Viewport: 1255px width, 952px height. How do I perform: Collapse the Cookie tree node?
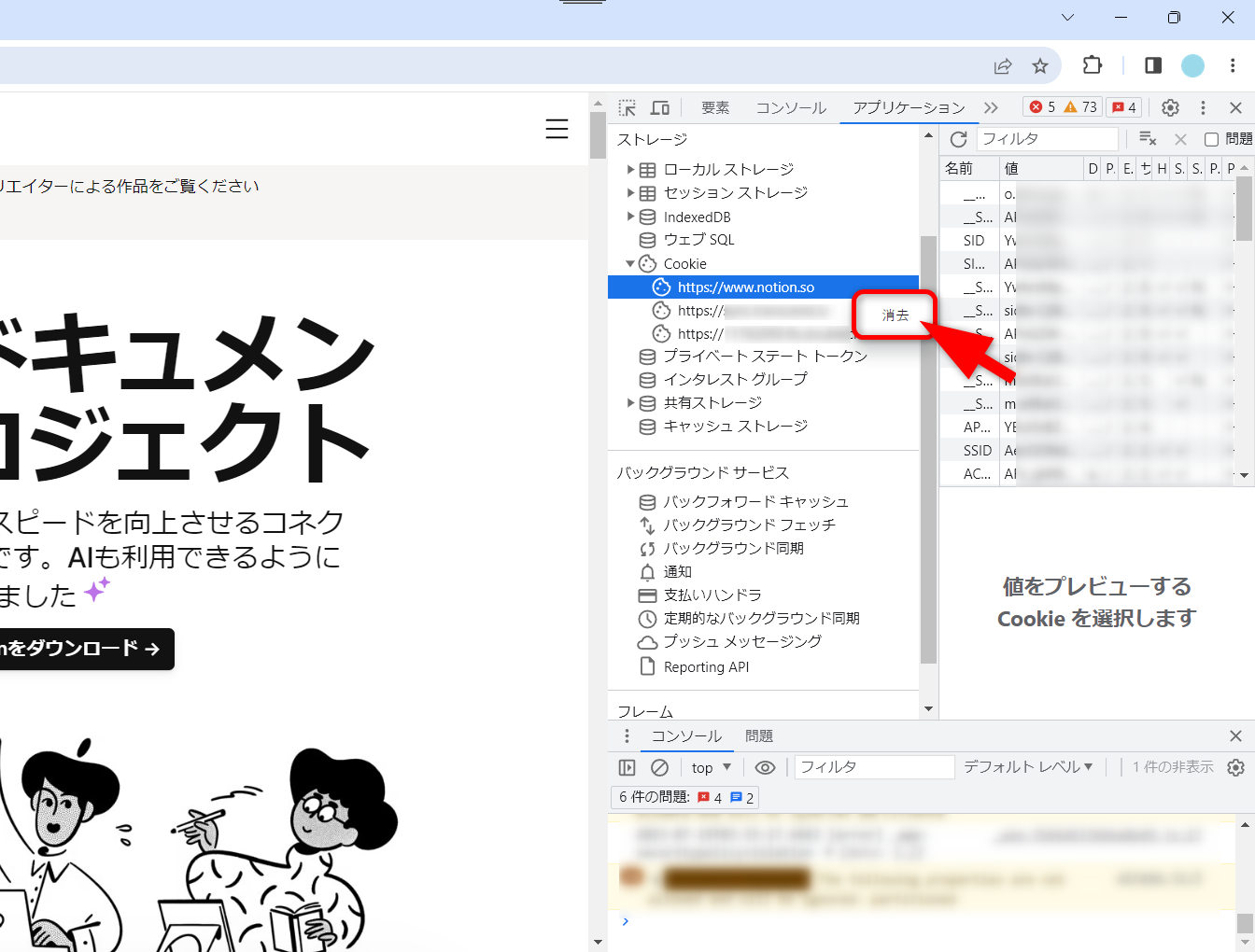(x=630, y=264)
